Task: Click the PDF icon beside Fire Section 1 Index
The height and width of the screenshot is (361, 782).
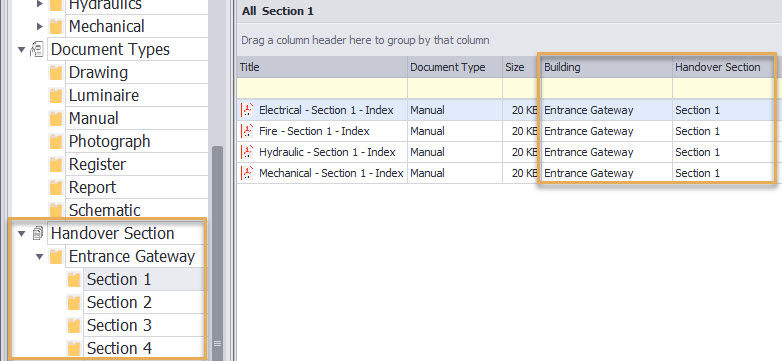Action: 247,131
